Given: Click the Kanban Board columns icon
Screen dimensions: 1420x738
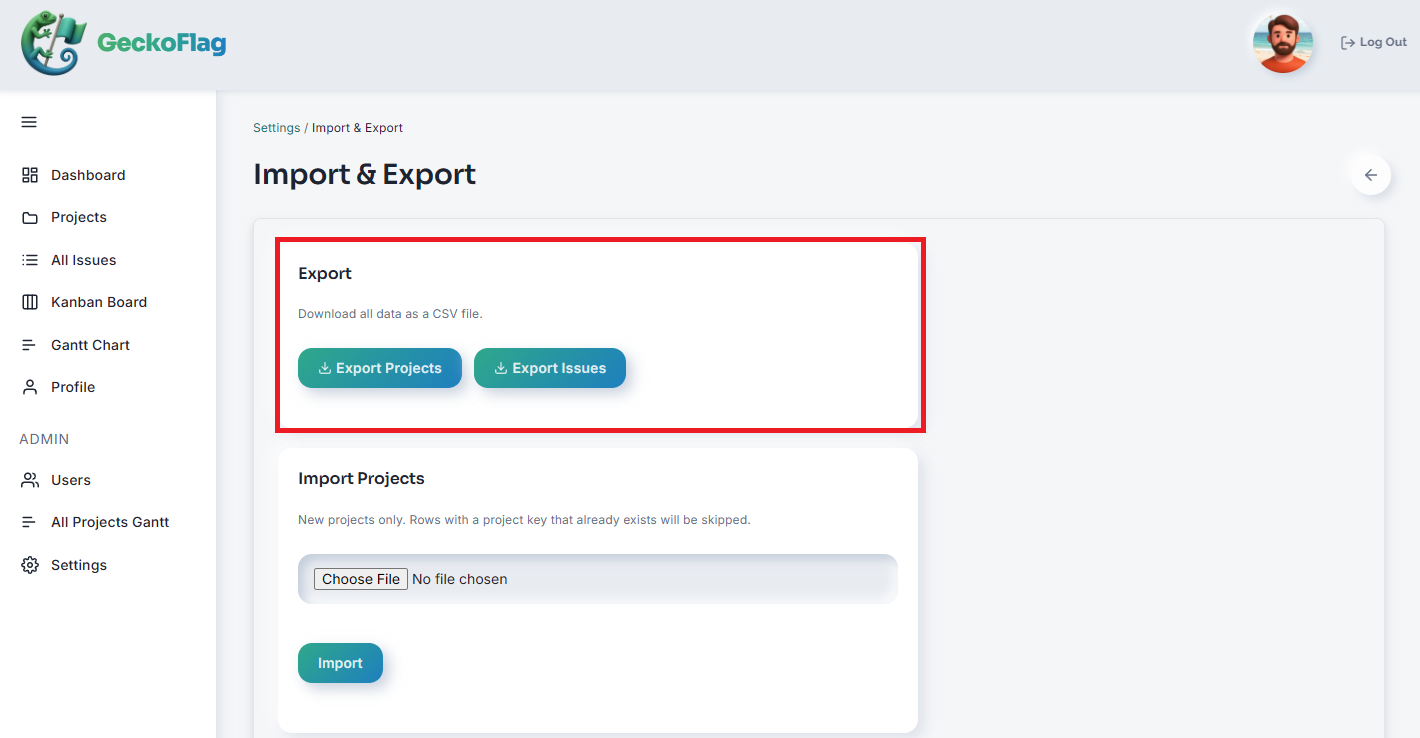Looking at the screenshot, I should coord(30,302).
